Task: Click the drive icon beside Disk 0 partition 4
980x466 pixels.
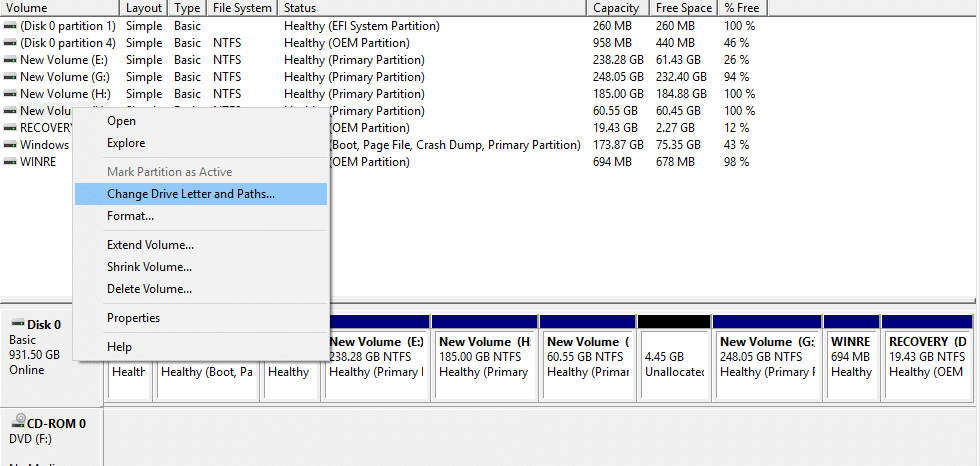Action: point(10,43)
